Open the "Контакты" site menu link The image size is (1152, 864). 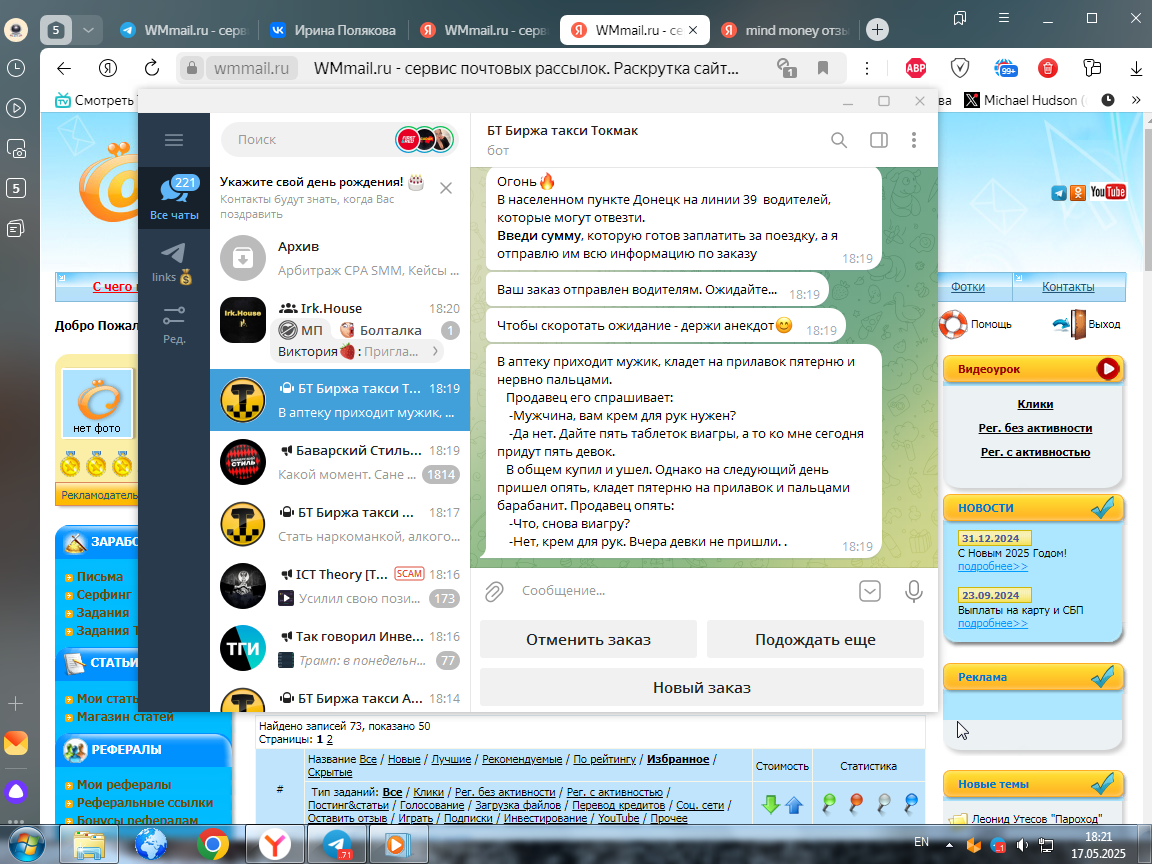[x=1068, y=287]
